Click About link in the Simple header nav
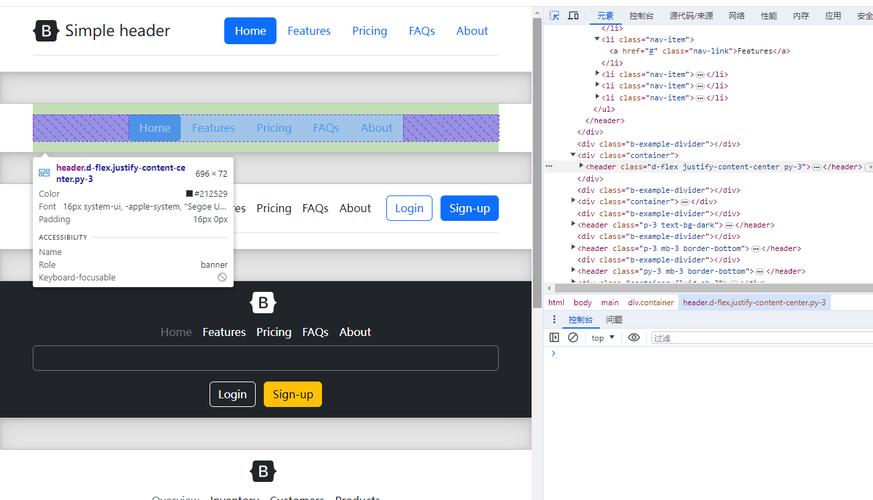This screenshot has height=500, width=873. (x=472, y=31)
